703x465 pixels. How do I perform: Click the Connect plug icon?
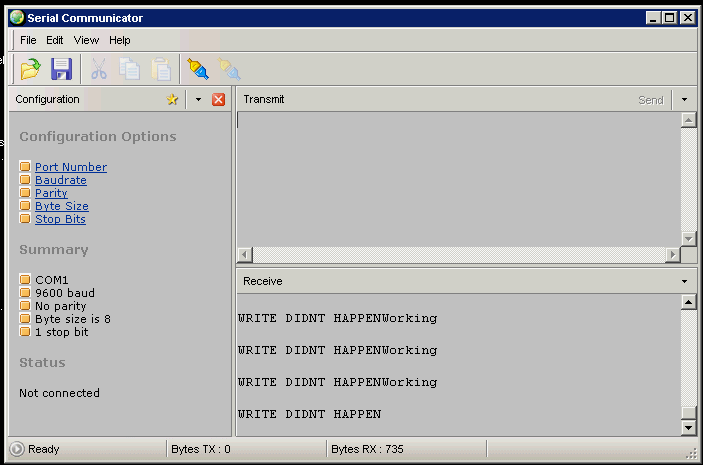[x=198, y=69]
